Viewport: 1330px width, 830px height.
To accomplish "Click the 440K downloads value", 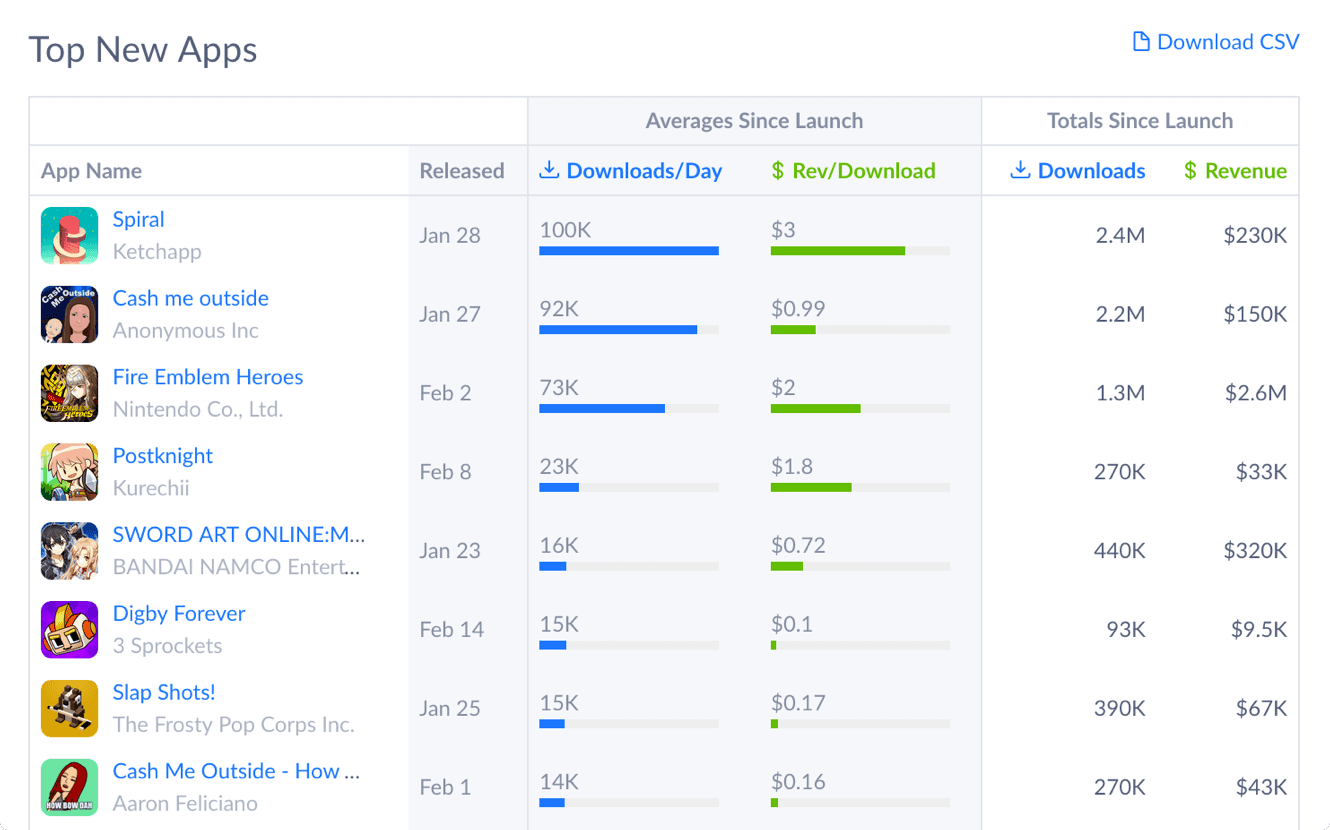I will [1119, 551].
